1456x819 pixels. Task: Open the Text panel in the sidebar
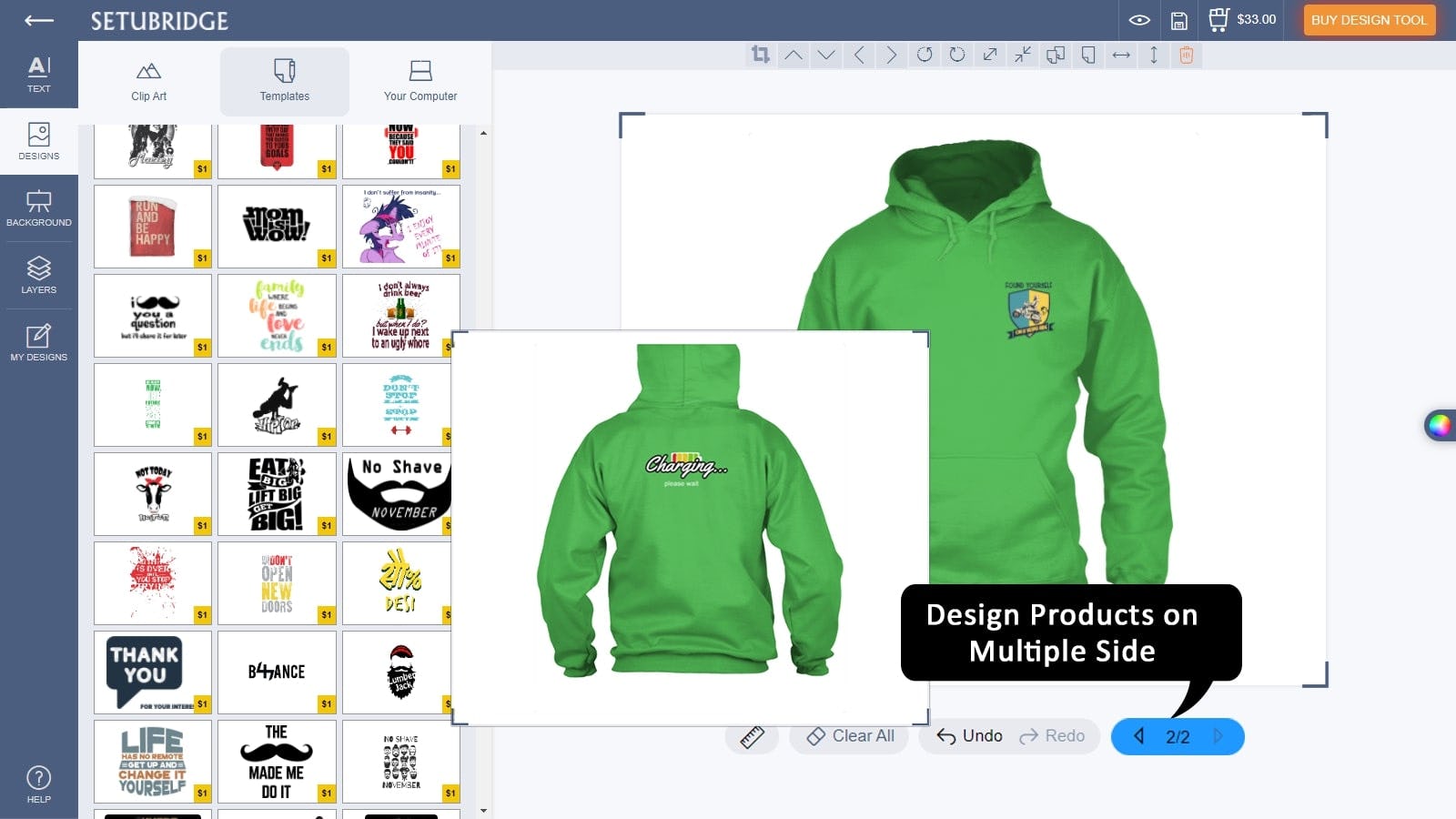(38, 71)
